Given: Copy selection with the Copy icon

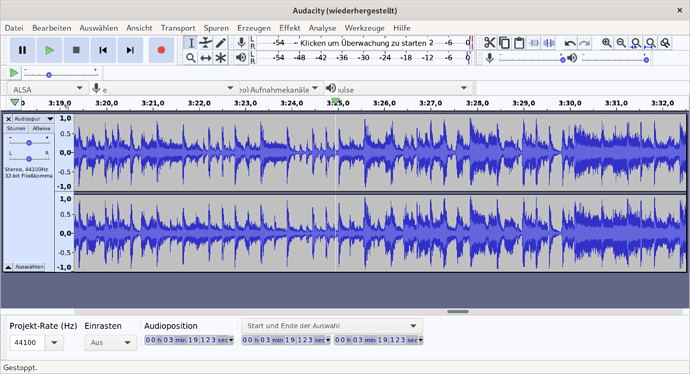Looking at the screenshot, I should click(504, 43).
